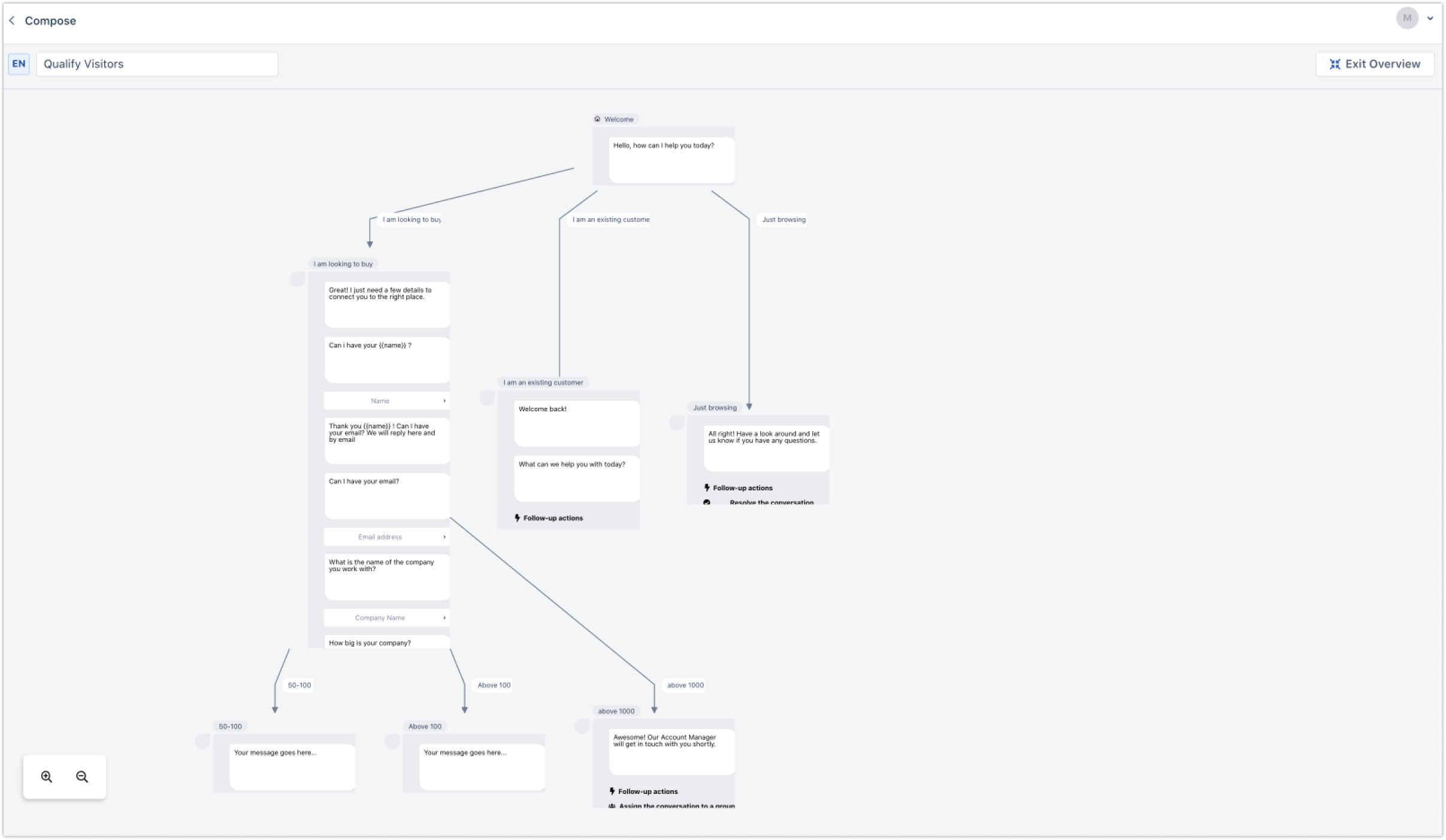Click the M user avatar icon

point(1407,18)
